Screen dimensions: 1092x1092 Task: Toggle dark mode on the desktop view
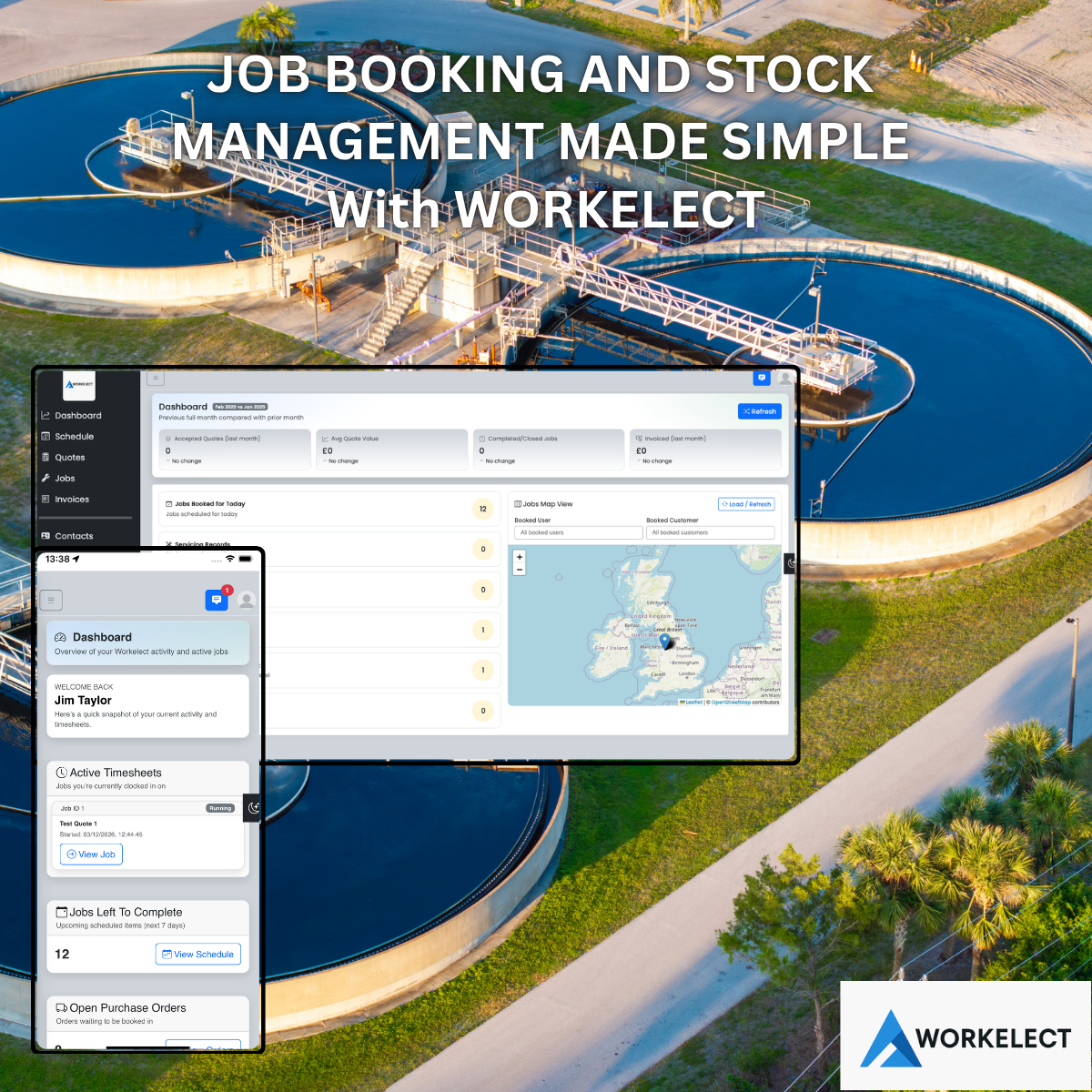point(791,563)
